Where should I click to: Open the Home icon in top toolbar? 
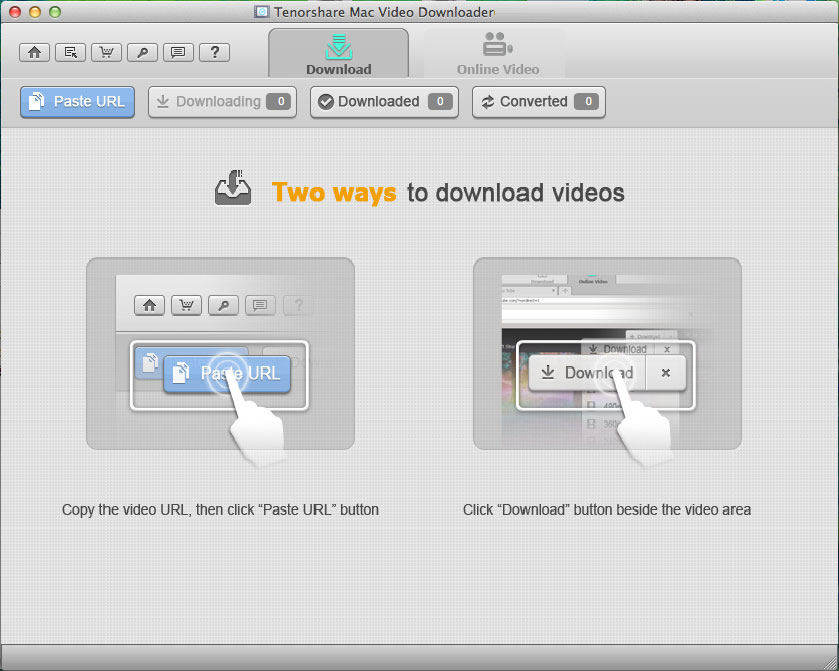tap(35, 52)
